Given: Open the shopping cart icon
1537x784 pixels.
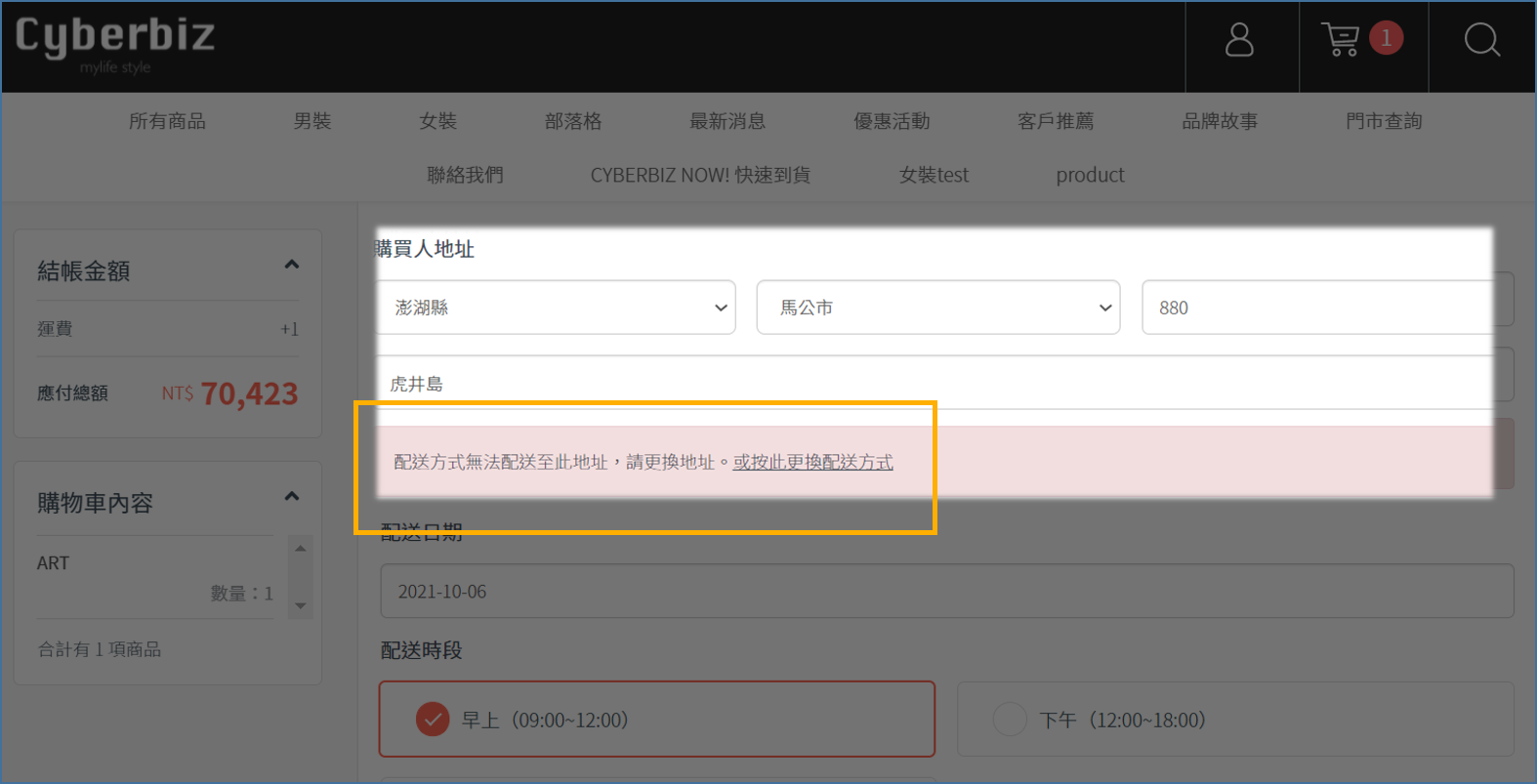Looking at the screenshot, I should [1341, 40].
